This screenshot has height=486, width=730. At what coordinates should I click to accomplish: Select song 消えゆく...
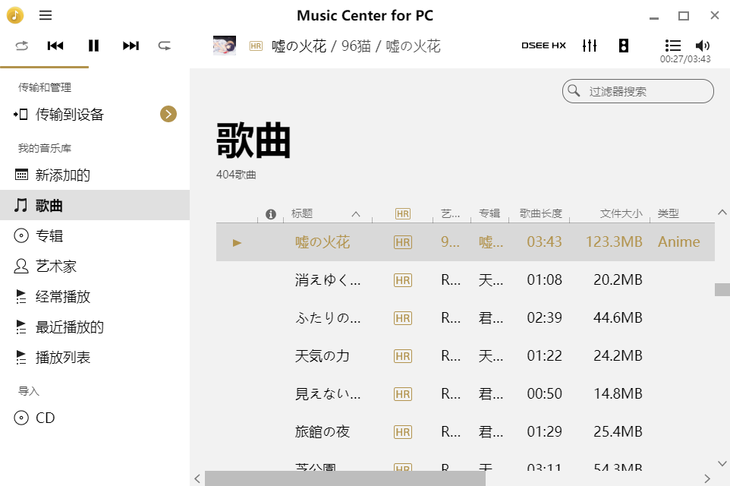pos(465,280)
